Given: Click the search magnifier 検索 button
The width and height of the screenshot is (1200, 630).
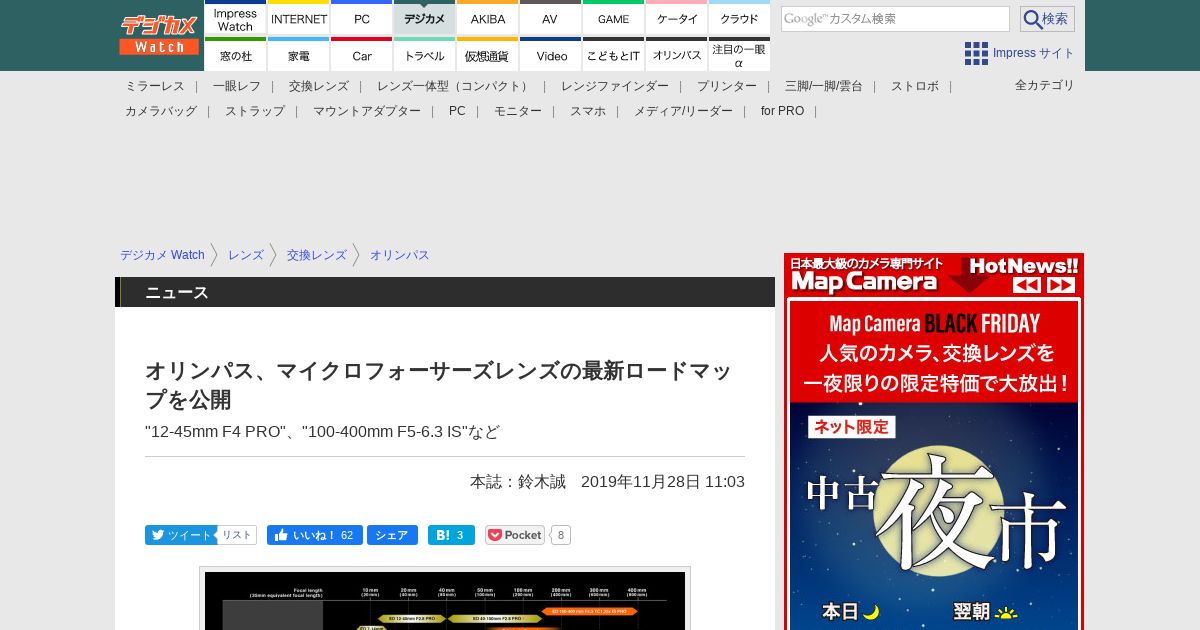Looking at the screenshot, I should tap(1047, 19).
